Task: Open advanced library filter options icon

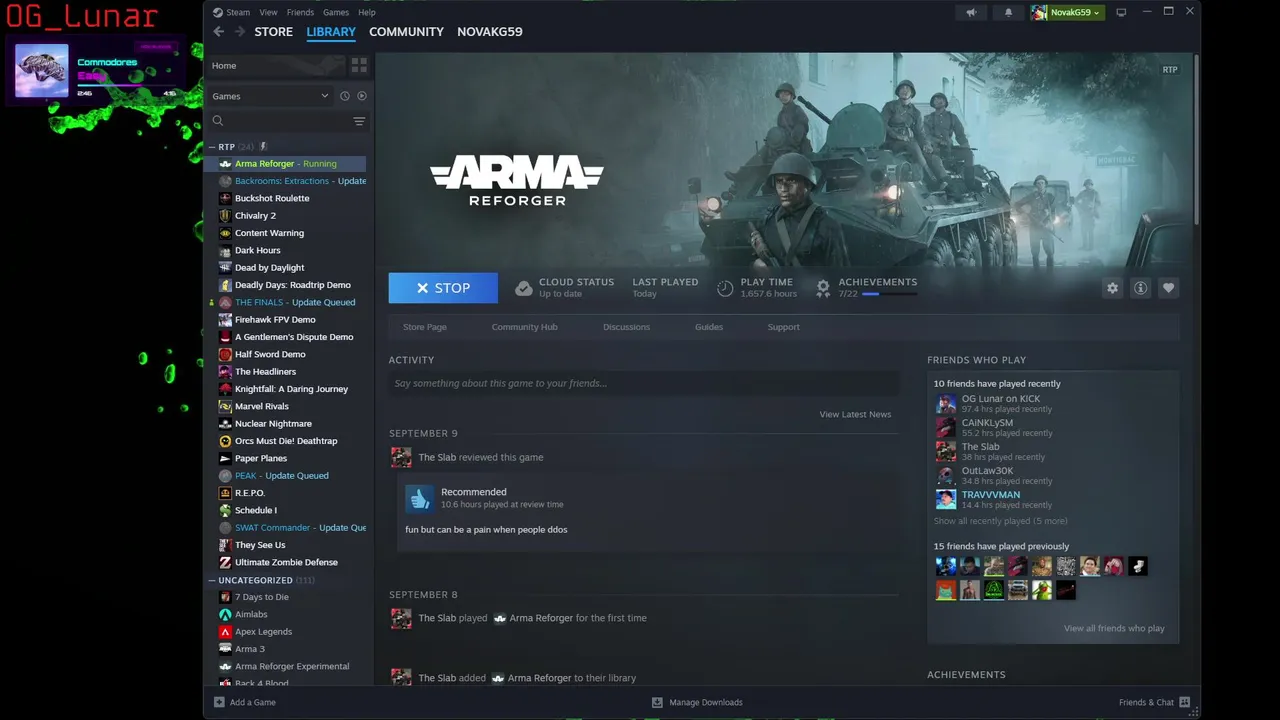Action: click(x=359, y=121)
